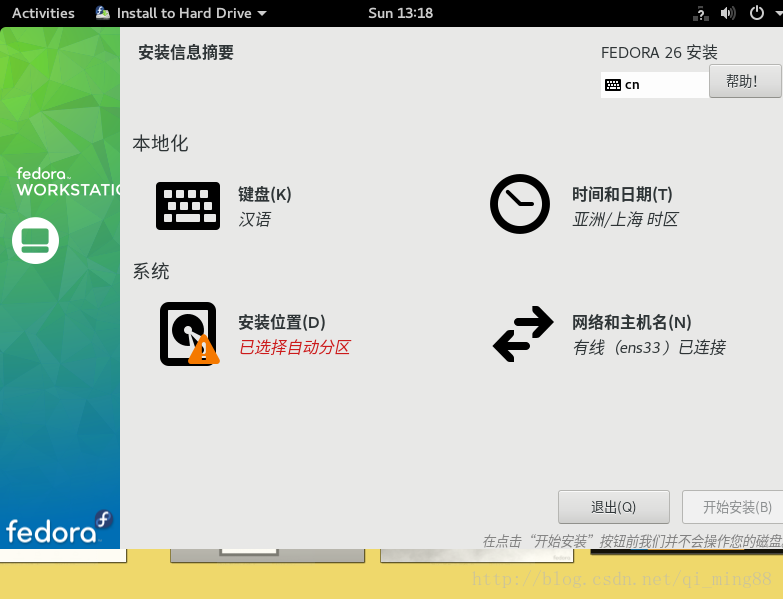Open 时间和日期(T) settings

[x=622, y=194]
